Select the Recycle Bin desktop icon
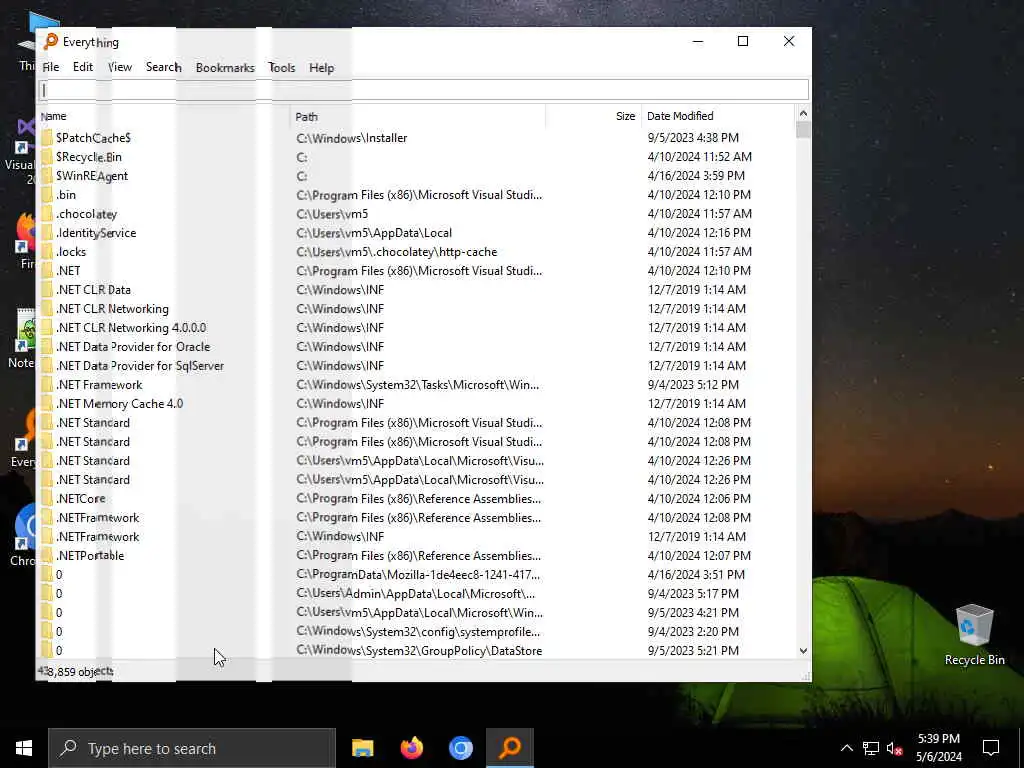This screenshot has height=768, width=1024. tap(974, 635)
